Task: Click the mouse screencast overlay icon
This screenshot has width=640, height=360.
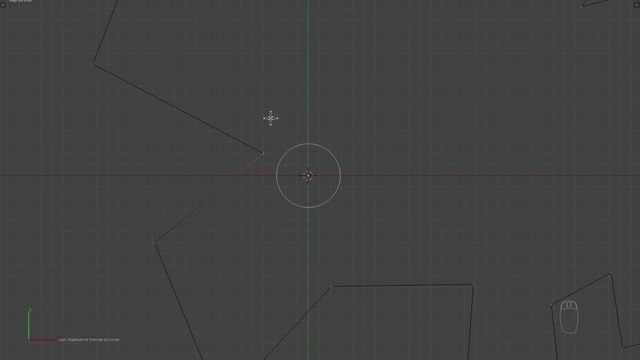Action: coord(569,317)
